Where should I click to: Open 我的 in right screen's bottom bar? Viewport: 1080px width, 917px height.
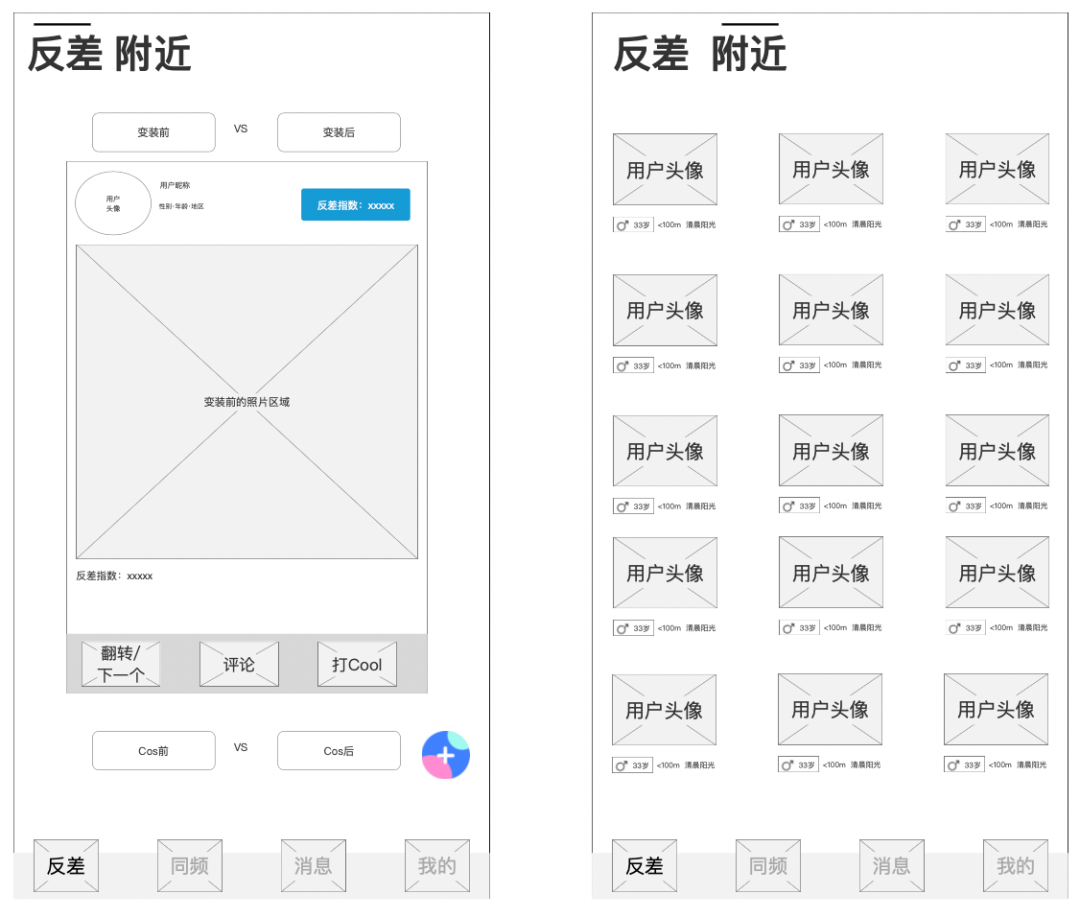1015,865
